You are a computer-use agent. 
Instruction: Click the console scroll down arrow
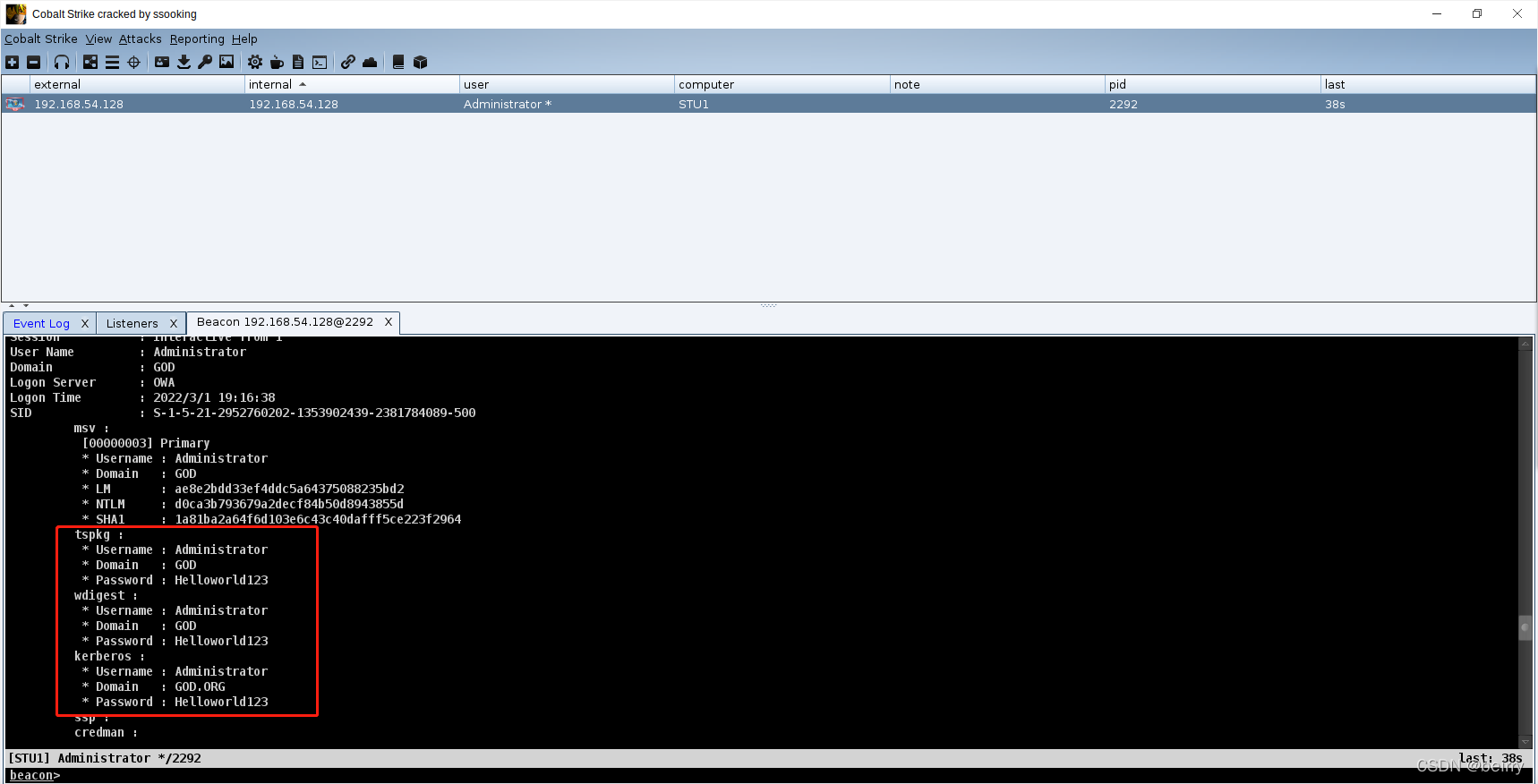pyautogui.click(x=1525, y=741)
